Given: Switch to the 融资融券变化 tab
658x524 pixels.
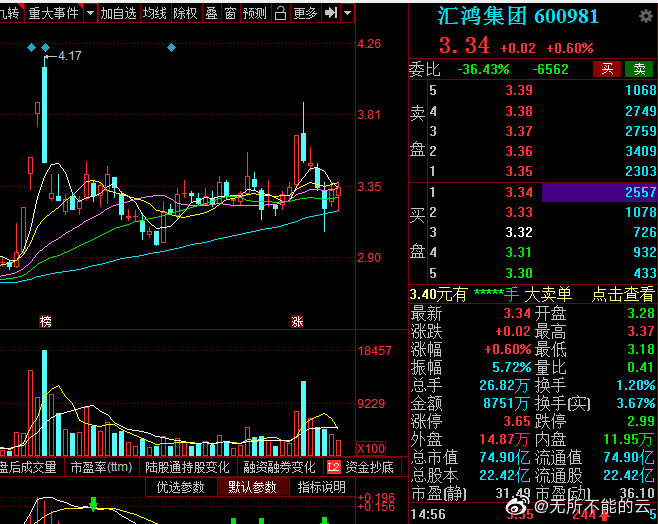Looking at the screenshot, I should 279,467.
